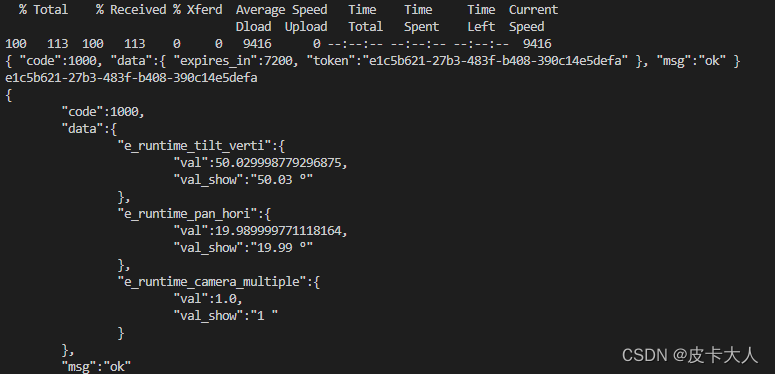The image size is (775, 374).
Task: Click the lone opening brace line
Action: [x=8, y=95]
